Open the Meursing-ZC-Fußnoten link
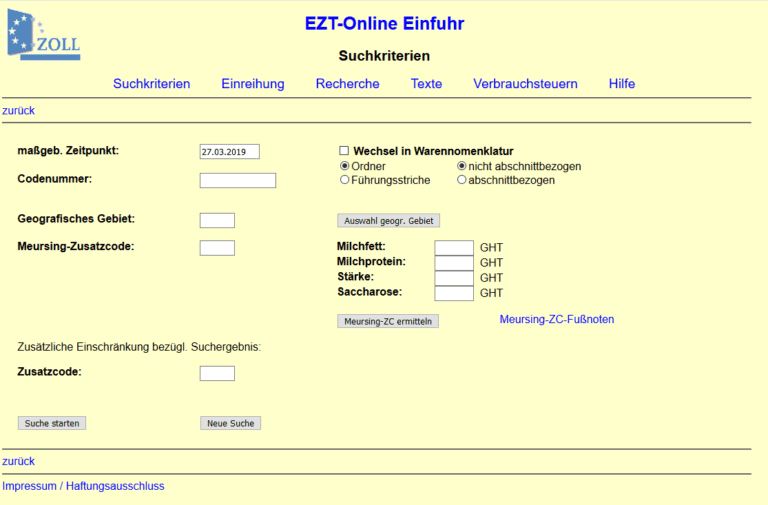Image resolution: width=768 pixels, height=505 pixels. [x=556, y=320]
